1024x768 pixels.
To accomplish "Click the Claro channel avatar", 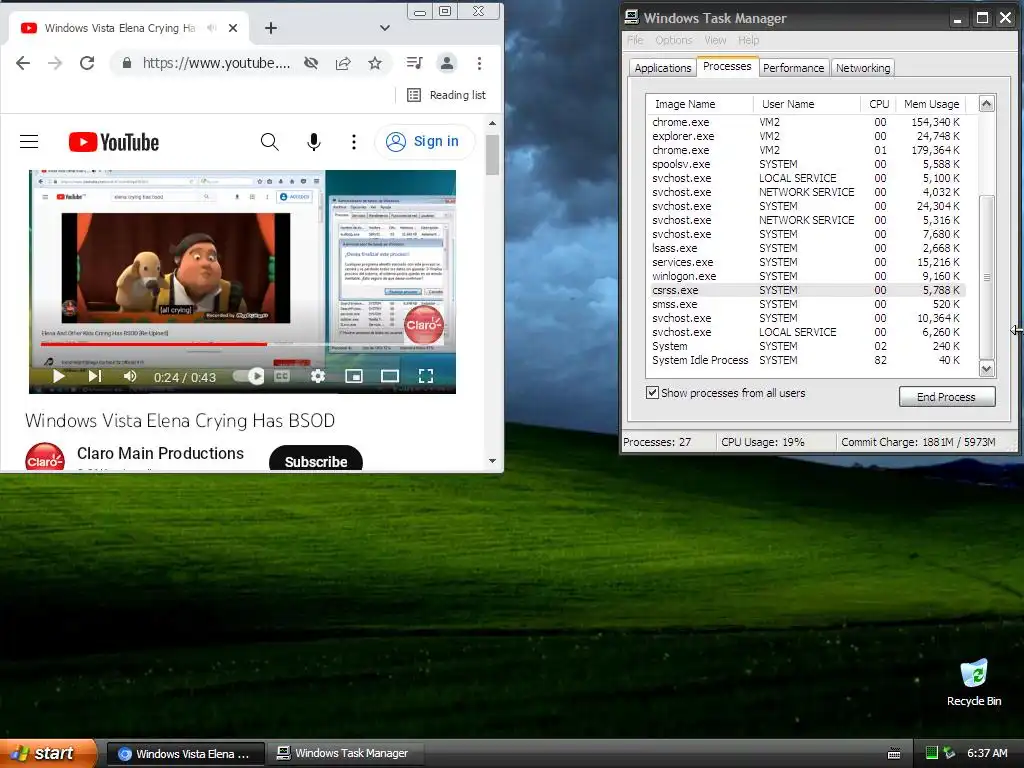I will [x=45, y=457].
